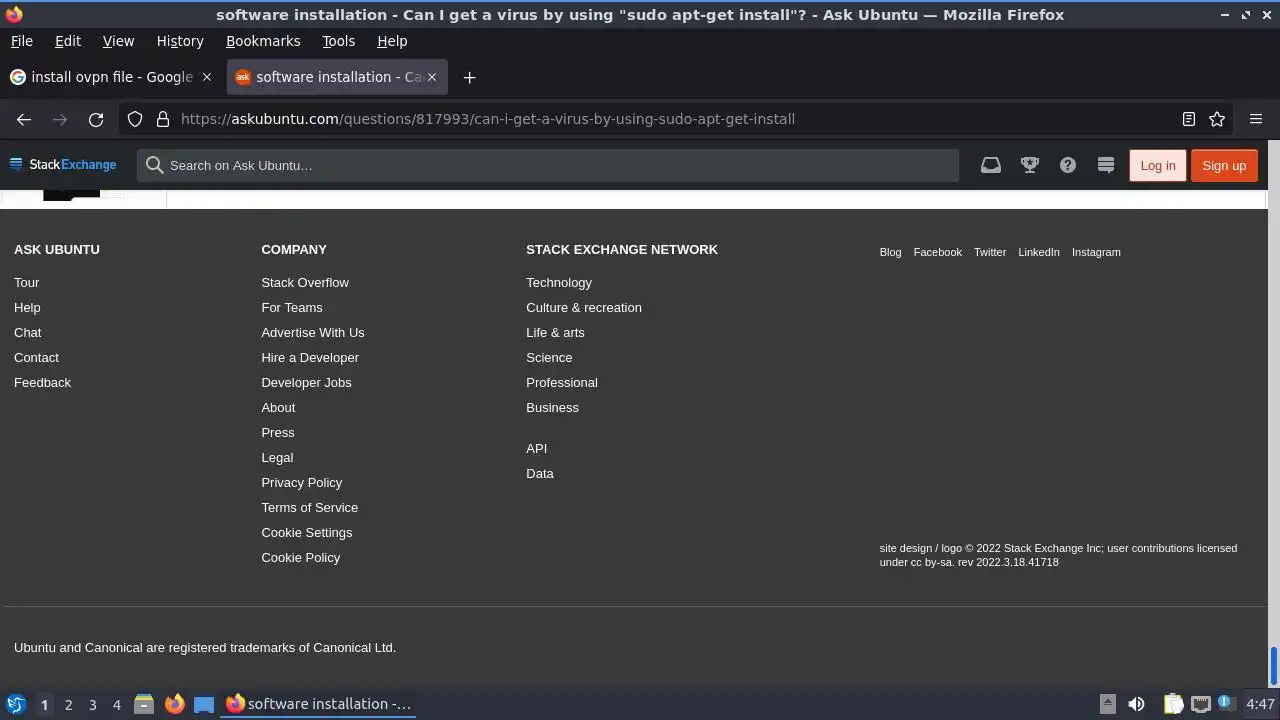
Task: Switch to workspace 2
Action: [68, 704]
